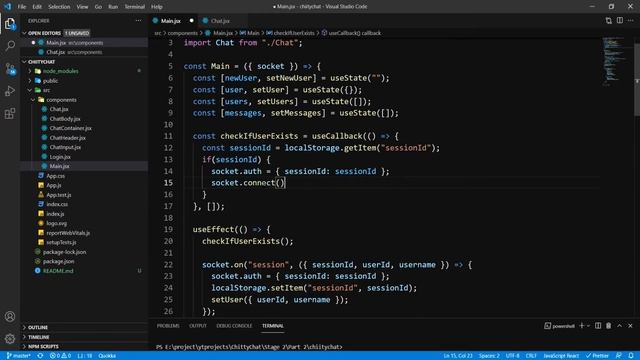Viewport: 640px width, 360px height.
Task: Open the Go menu
Action: coord(98,7)
